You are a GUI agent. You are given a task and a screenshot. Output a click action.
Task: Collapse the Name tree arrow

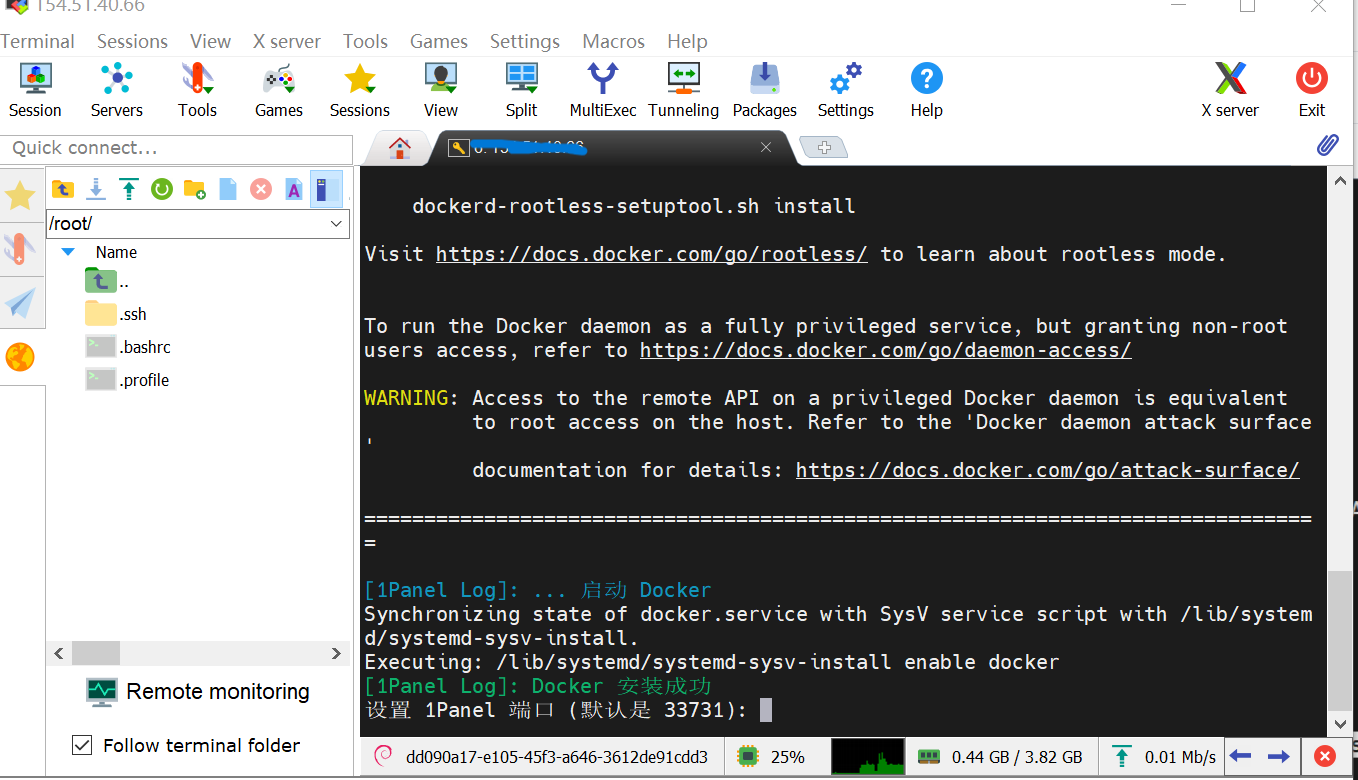click(x=68, y=252)
